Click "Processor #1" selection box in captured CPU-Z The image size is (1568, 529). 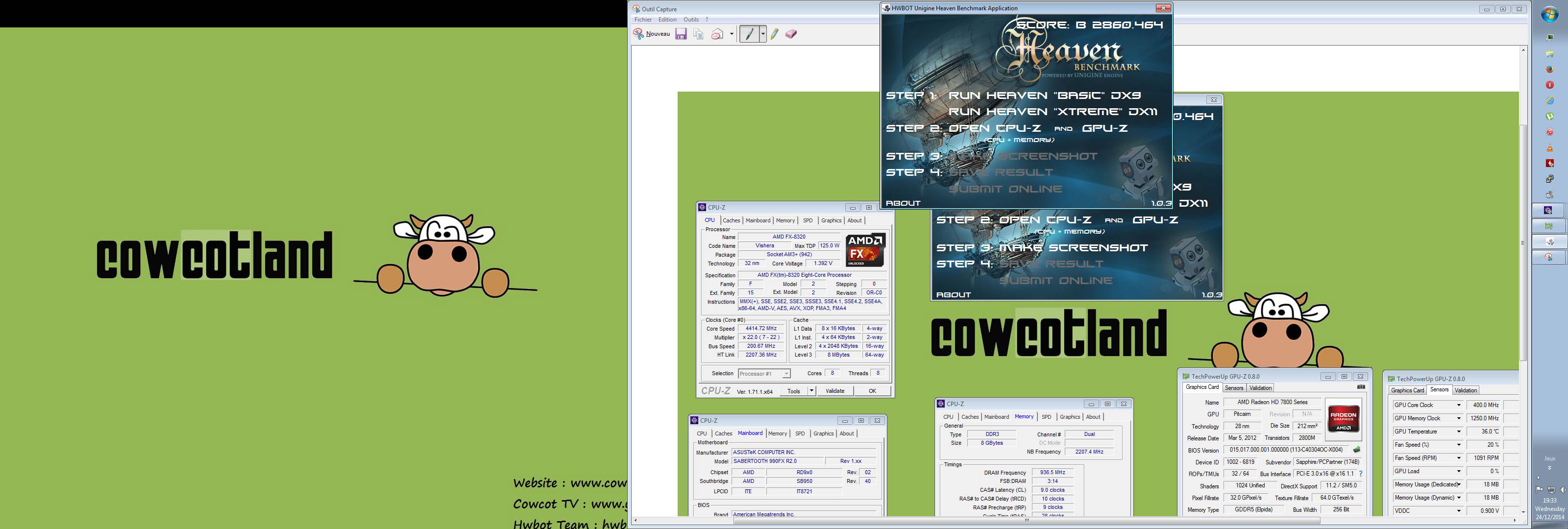(x=764, y=374)
